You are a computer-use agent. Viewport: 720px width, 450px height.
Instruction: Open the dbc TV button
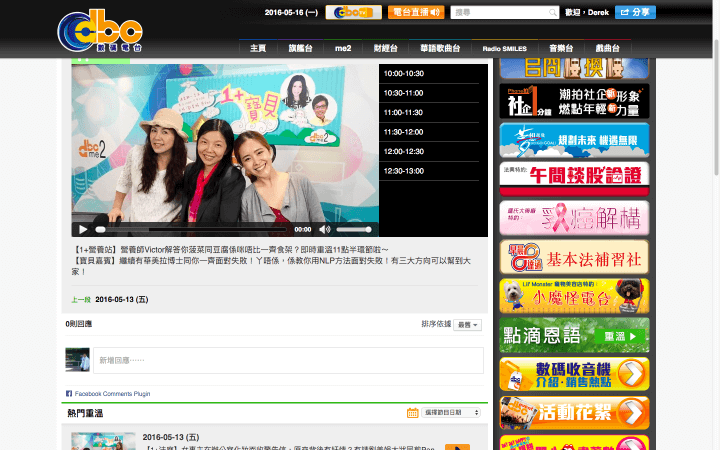(354, 12)
